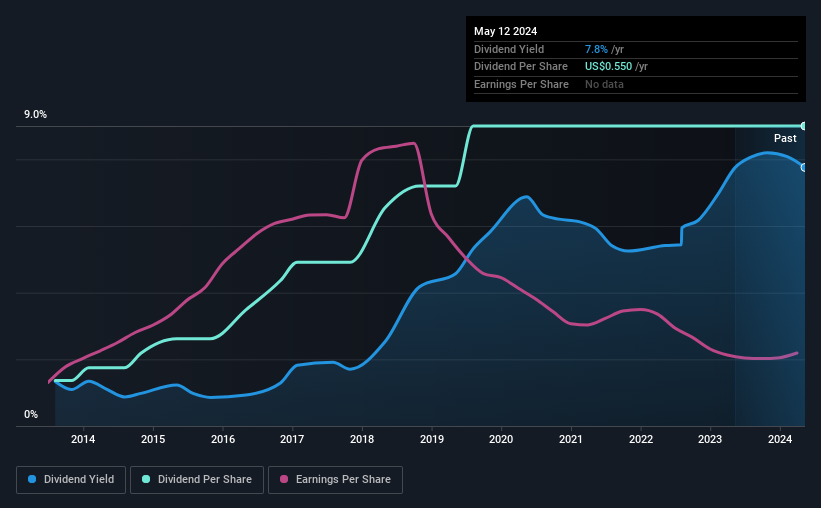
Task: Toggle the Earnings Per Share legend item
Action: click(335, 480)
